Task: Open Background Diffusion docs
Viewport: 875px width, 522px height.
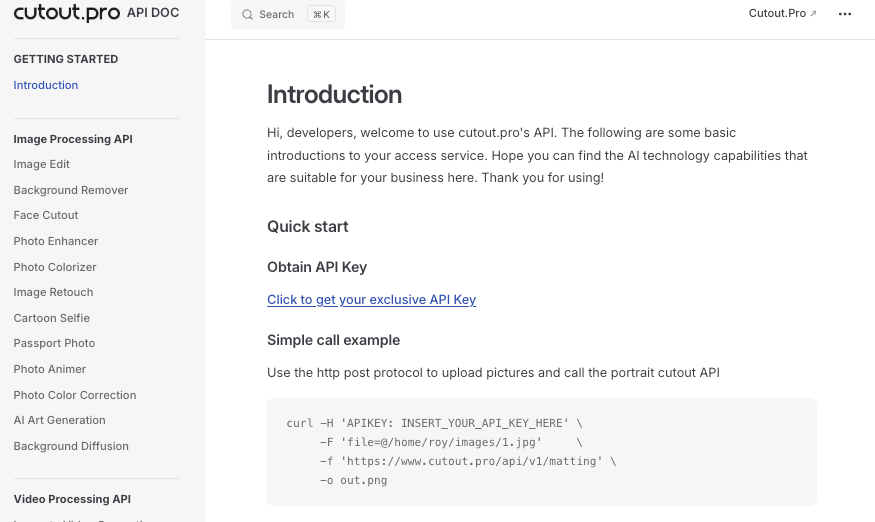Action: tap(71, 446)
